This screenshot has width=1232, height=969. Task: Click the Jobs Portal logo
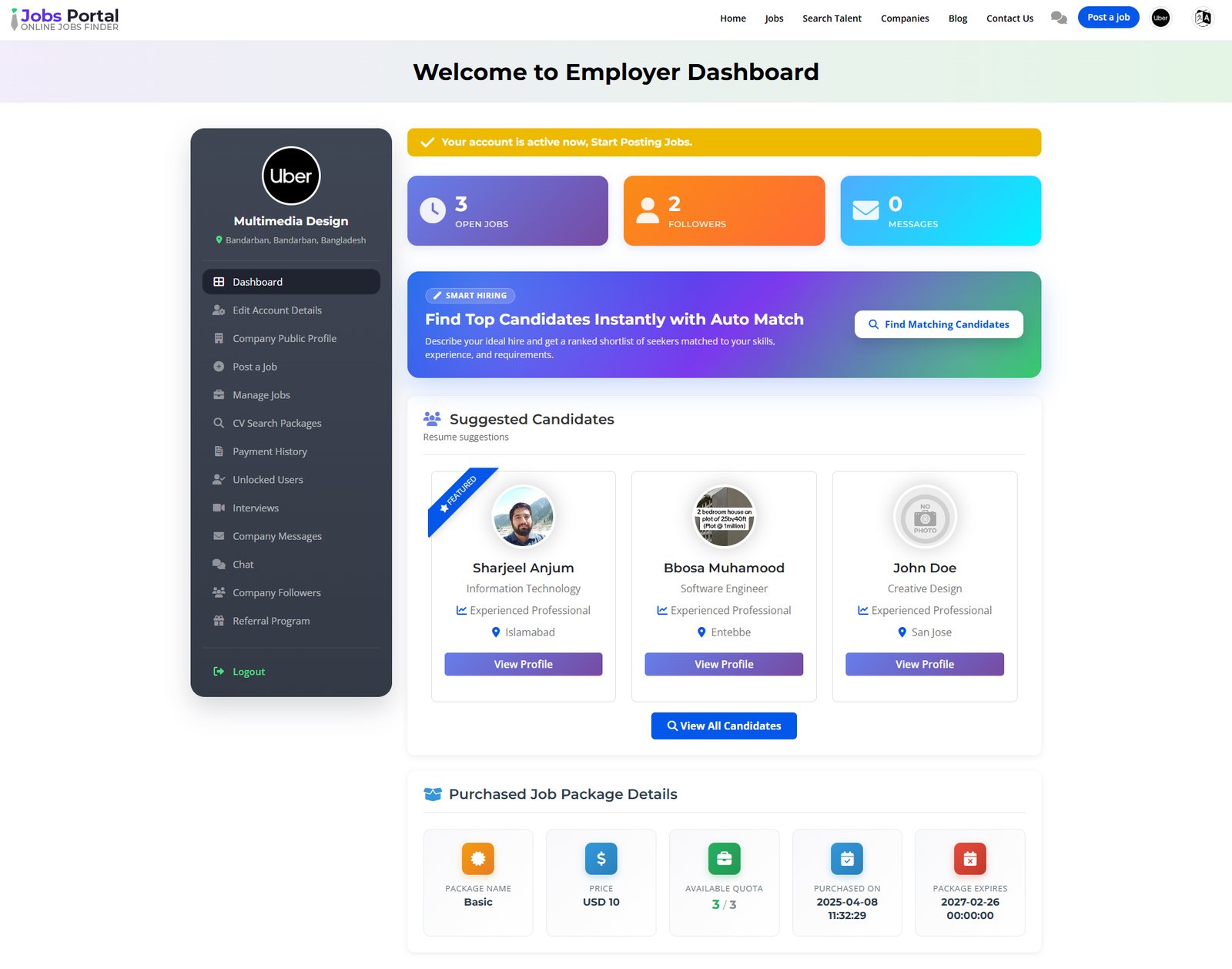(65, 19)
